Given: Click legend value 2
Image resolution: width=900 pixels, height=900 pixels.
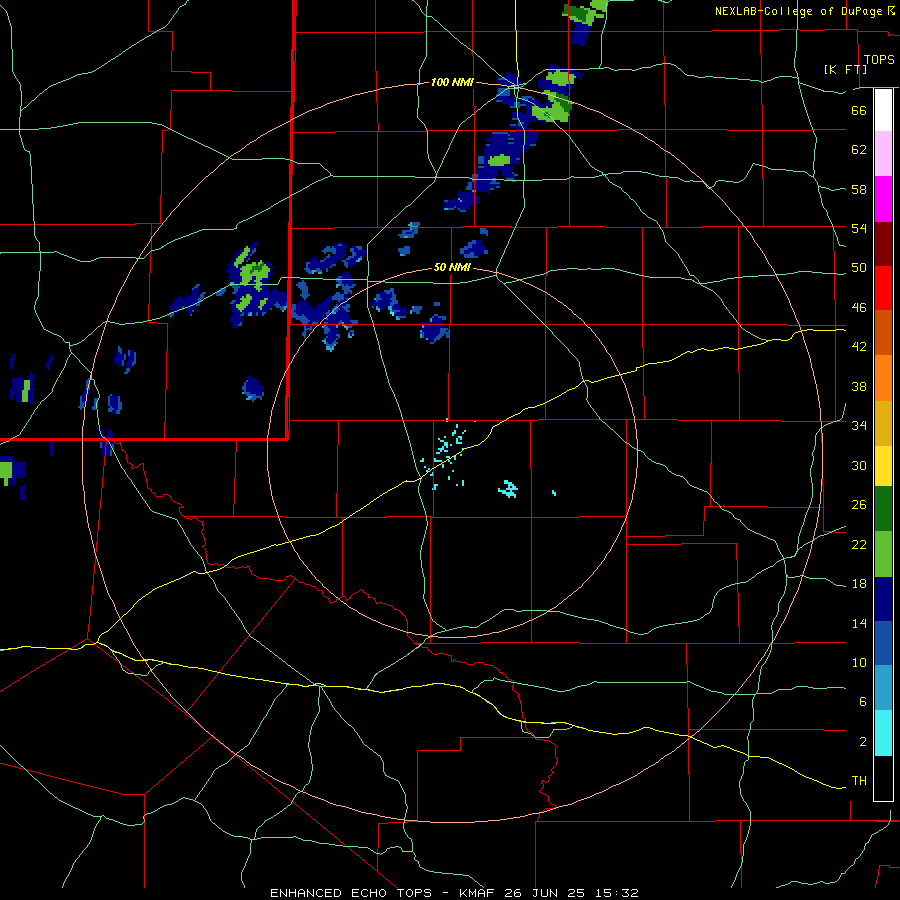Looking at the screenshot, I should pyautogui.click(x=862, y=741).
